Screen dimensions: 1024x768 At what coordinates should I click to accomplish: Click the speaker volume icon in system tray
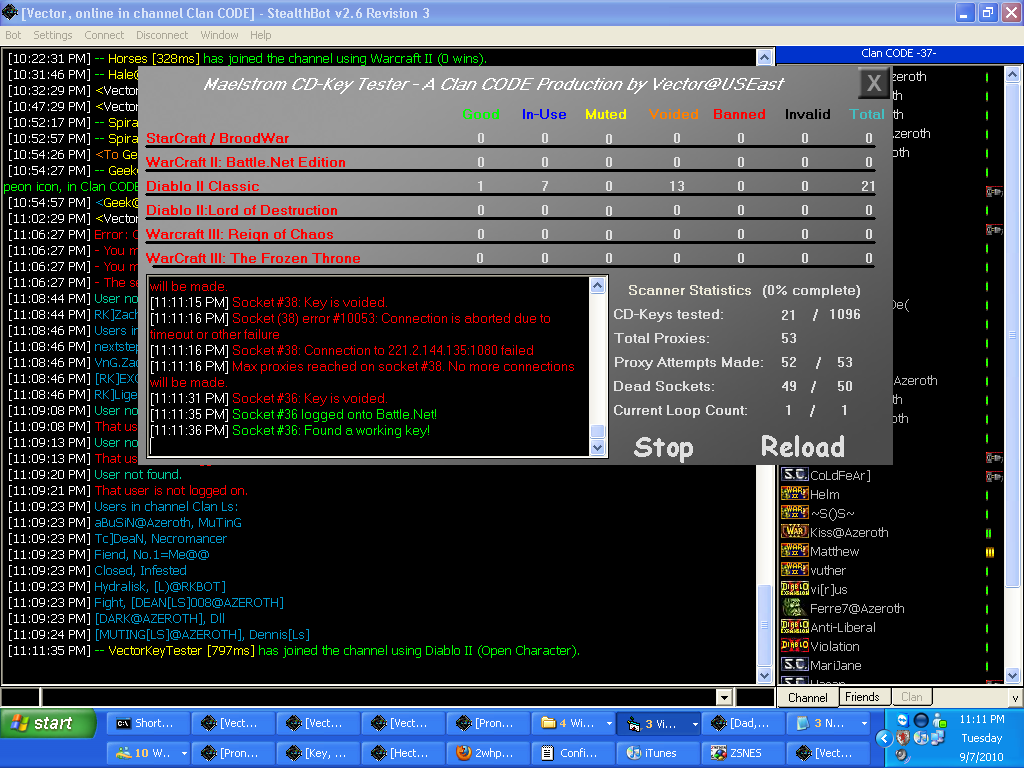click(902, 755)
